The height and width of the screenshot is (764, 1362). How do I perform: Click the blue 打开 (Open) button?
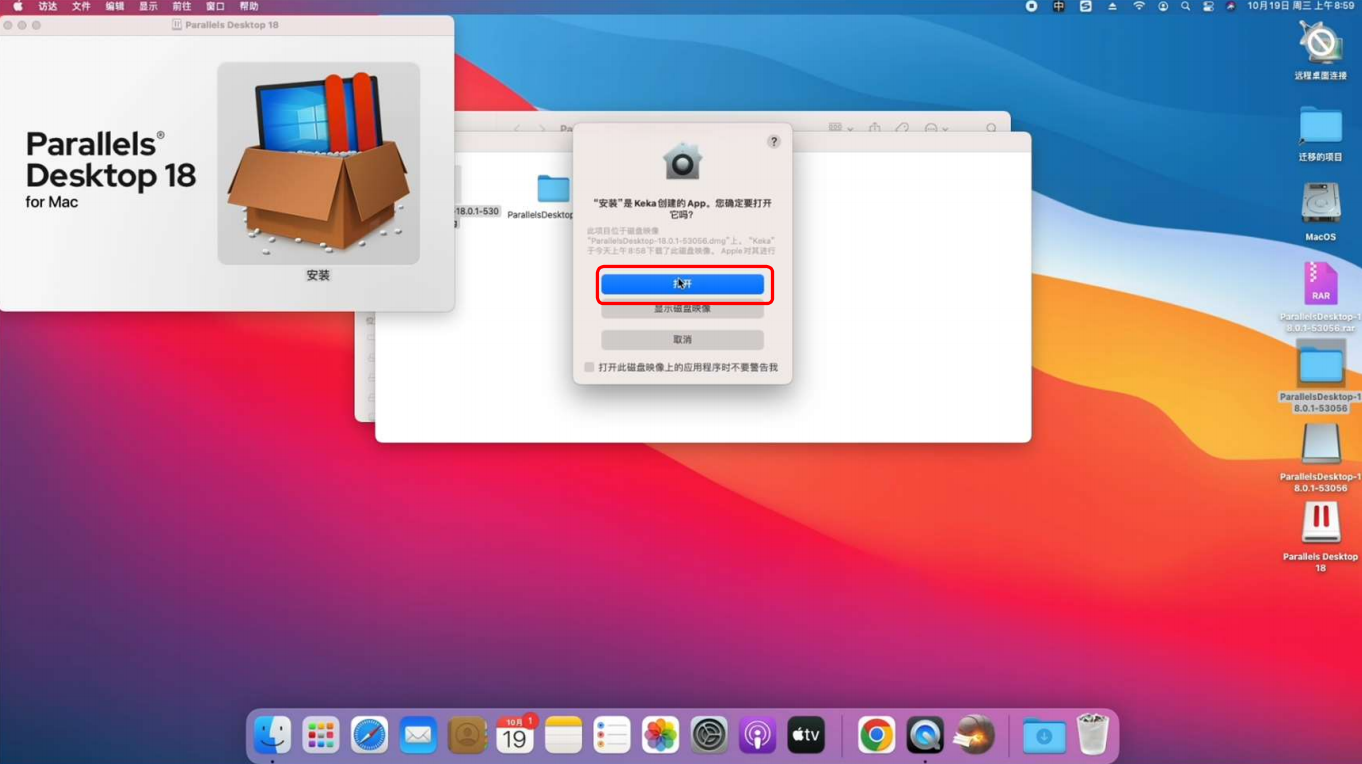pos(682,284)
